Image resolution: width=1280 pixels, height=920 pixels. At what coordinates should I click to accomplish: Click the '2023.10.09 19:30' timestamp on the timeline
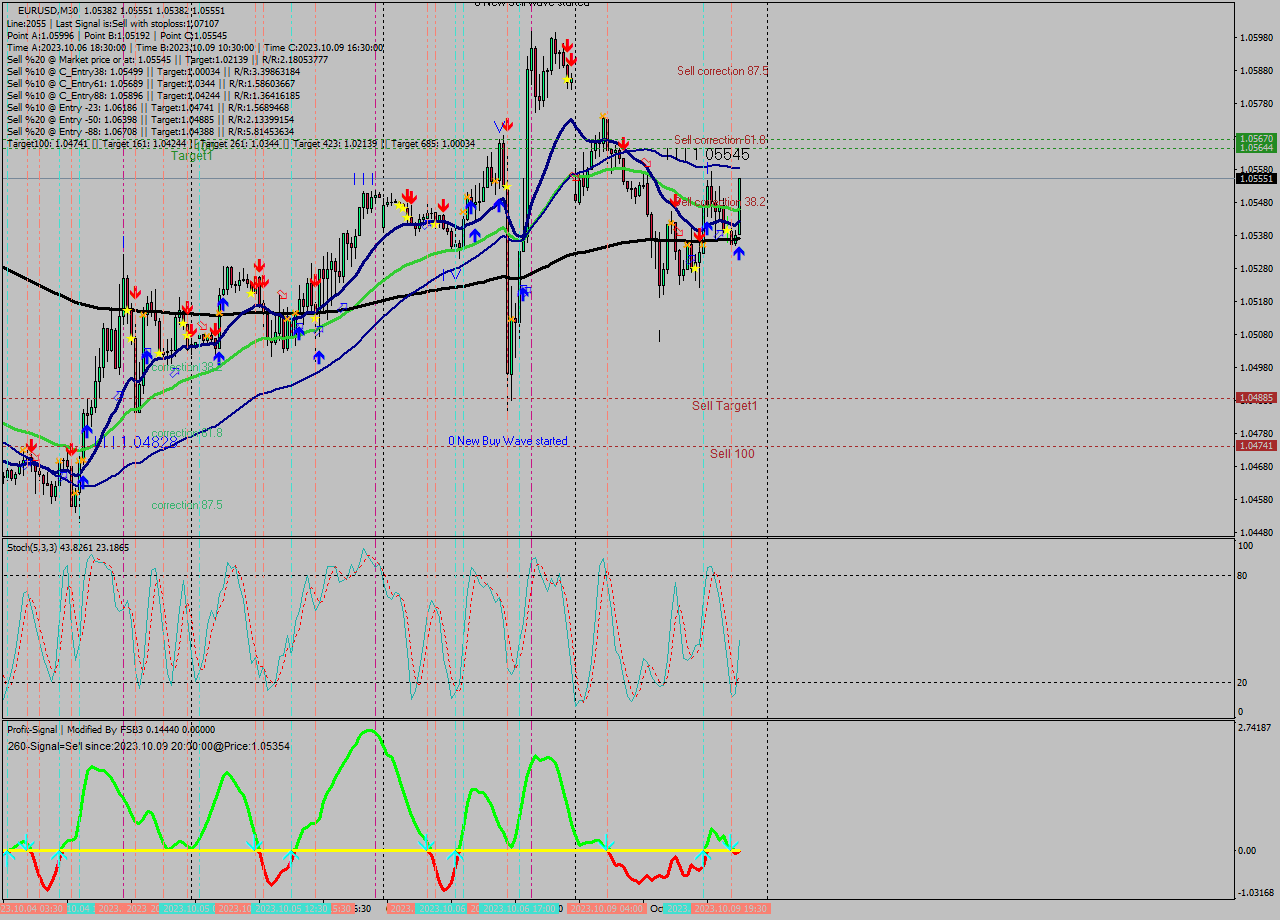731,909
